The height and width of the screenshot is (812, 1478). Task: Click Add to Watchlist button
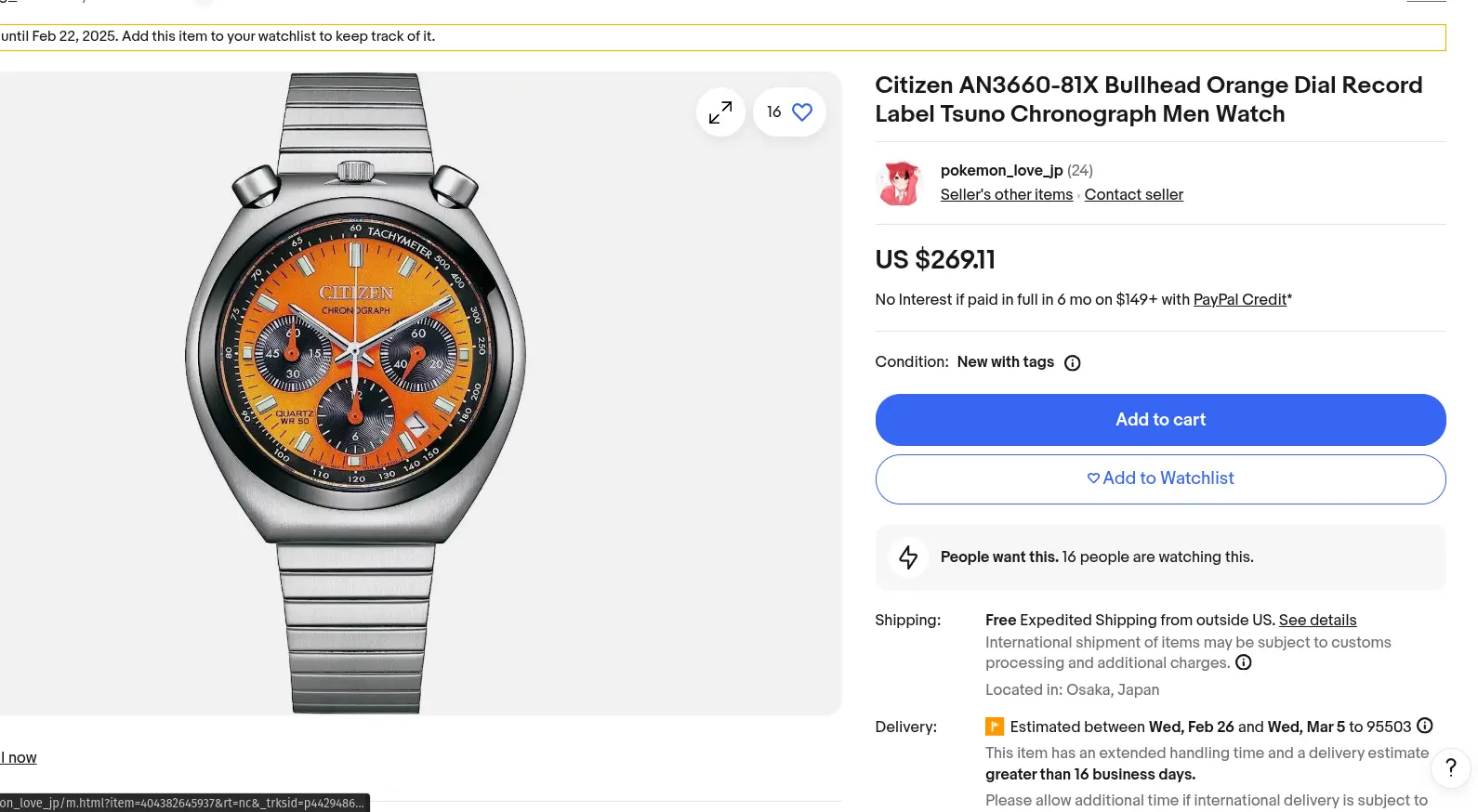pyautogui.click(x=1160, y=478)
